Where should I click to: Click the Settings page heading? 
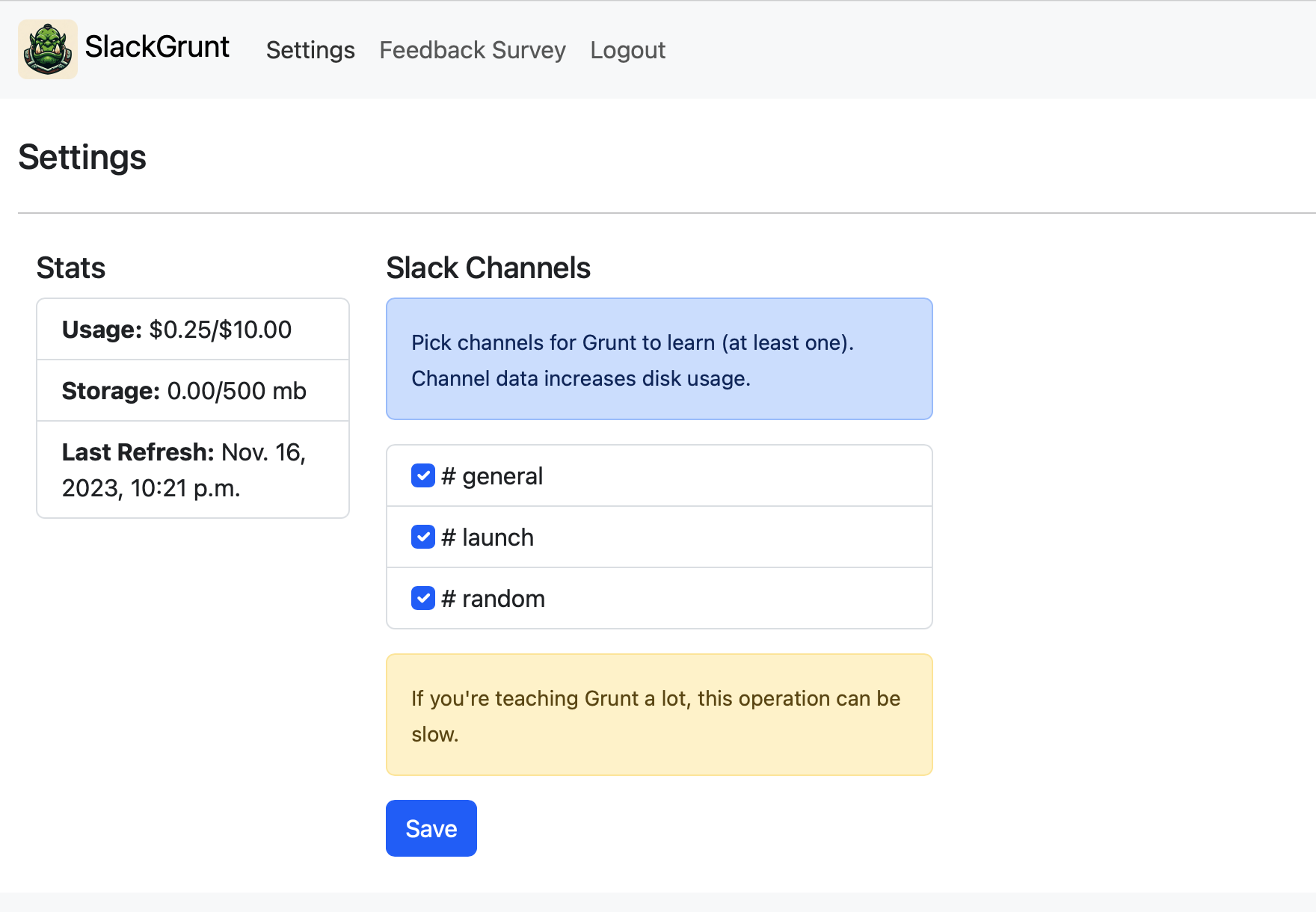(x=82, y=158)
